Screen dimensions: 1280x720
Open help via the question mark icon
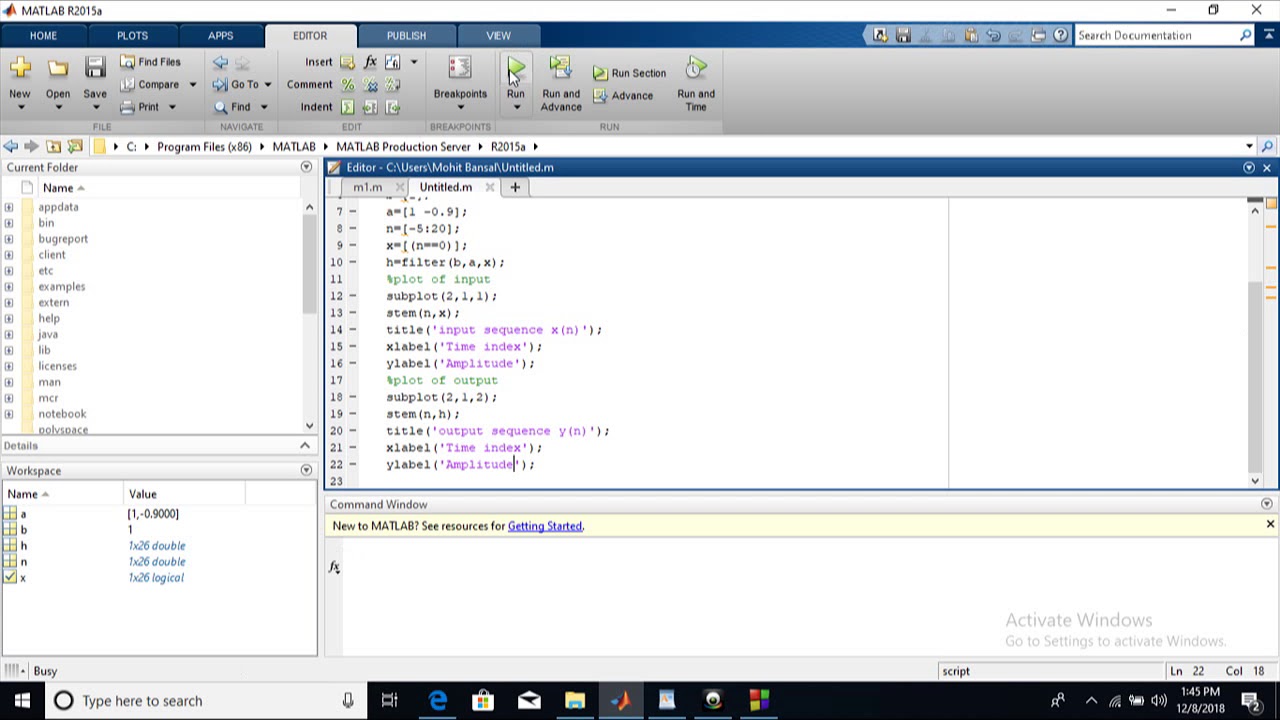(1060, 36)
